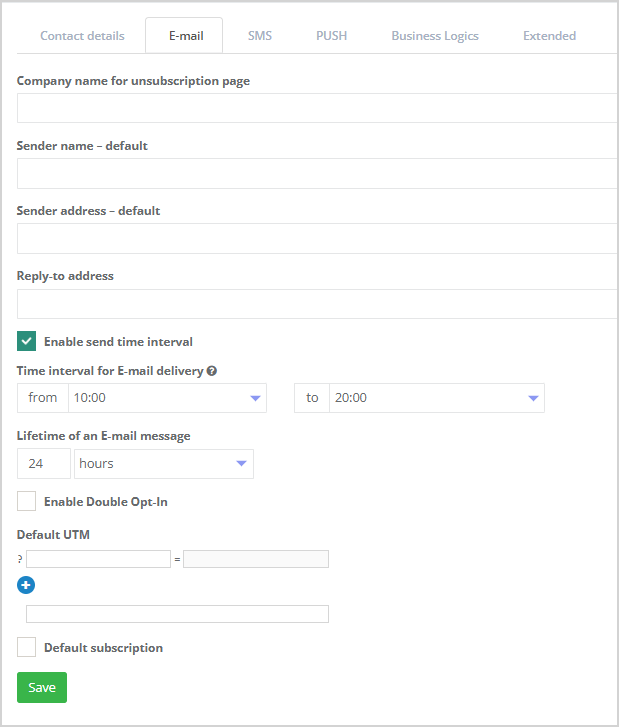Screen dimensions: 619x727
Task: Click into the Sender address default field
Action: point(317,239)
